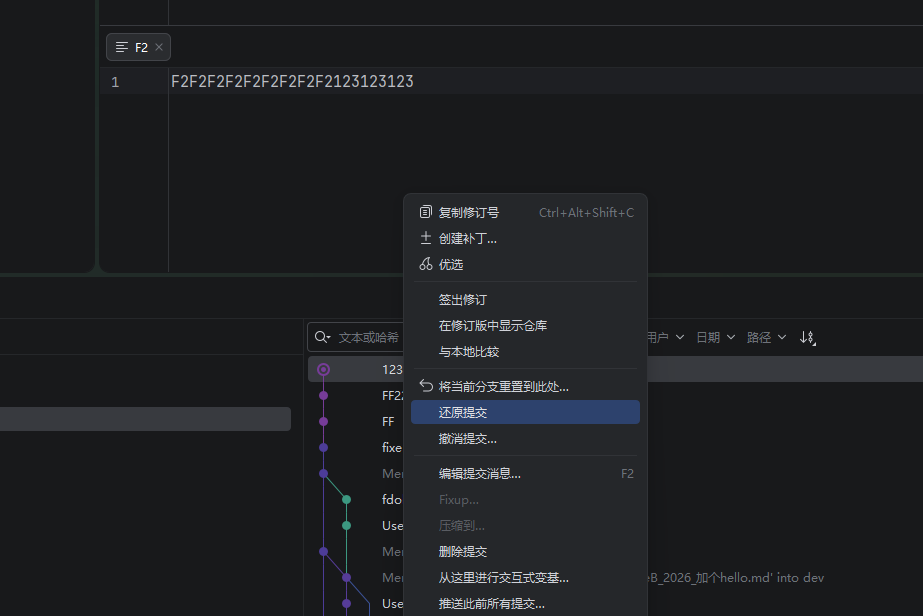Focus the 文本或哈希 search field
This screenshot has width=923, height=616.
click(x=369, y=337)
